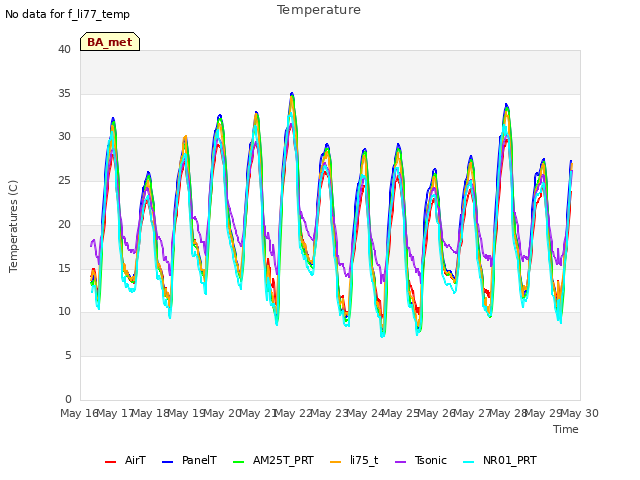640x480 pixels.
Task: Click the 5 y-axis tick value
Action: click(x=68, y=356)
